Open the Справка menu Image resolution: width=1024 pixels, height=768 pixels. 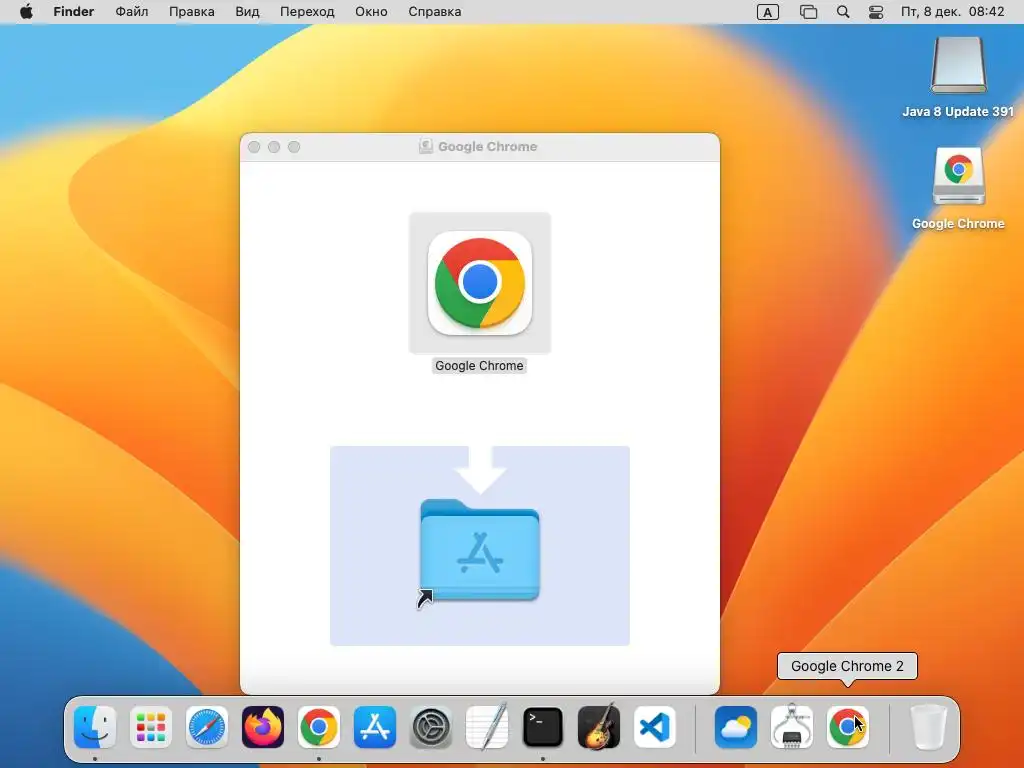coord(434,12)
